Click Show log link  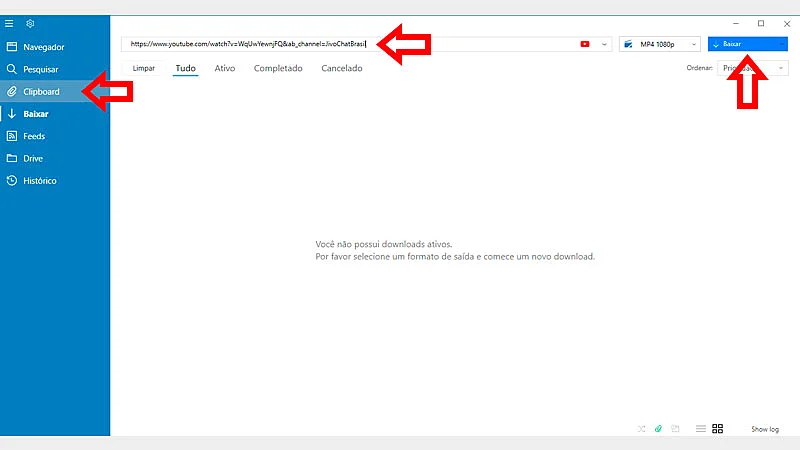point(765,430)
